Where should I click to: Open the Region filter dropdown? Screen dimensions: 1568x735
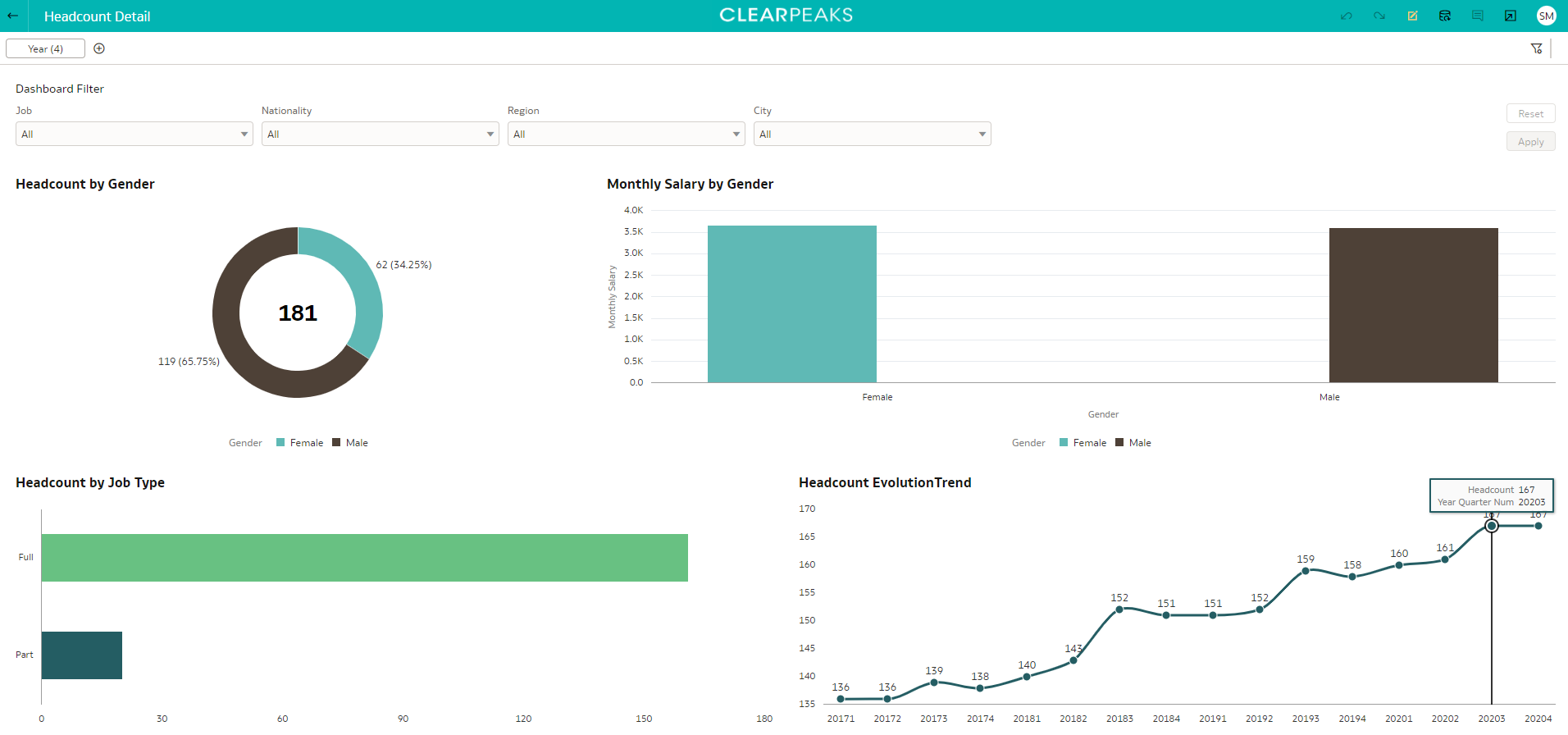click(x=627, y=134)
